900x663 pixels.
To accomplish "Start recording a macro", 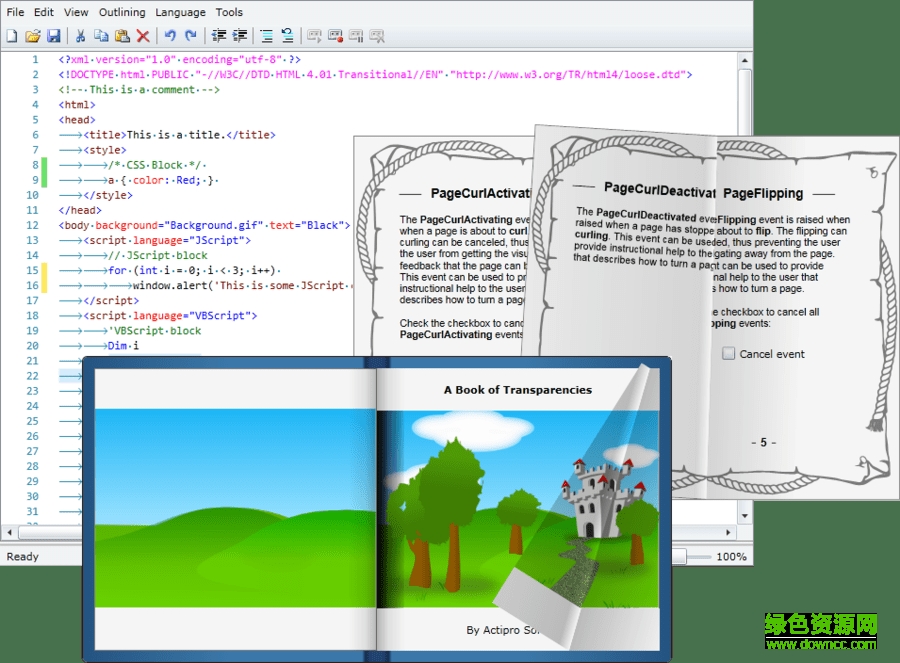I will 335,35.
